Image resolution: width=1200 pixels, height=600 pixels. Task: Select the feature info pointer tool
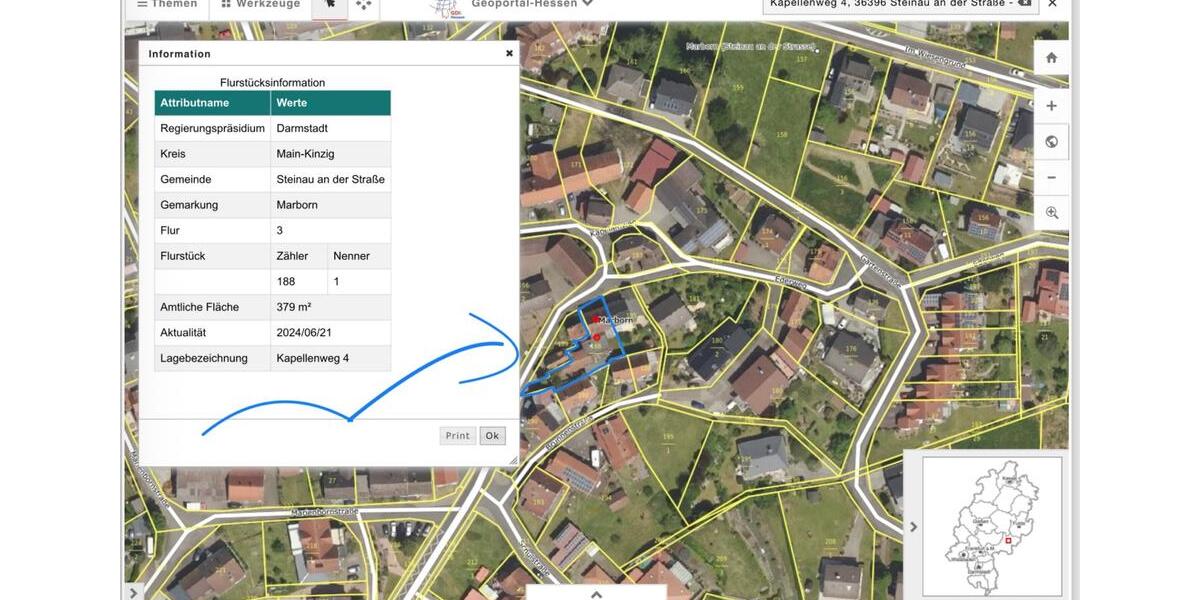coord(330,5)
